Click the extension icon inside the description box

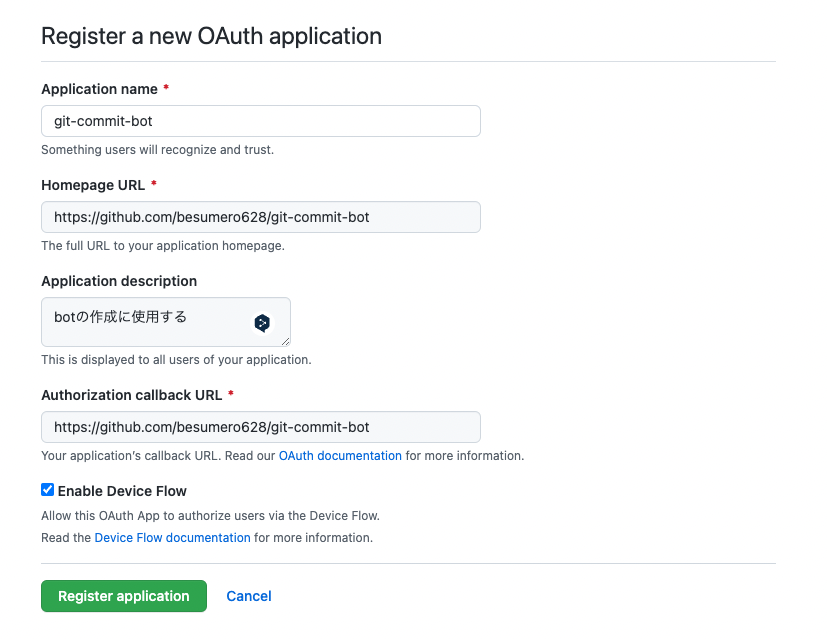(263, 323)
